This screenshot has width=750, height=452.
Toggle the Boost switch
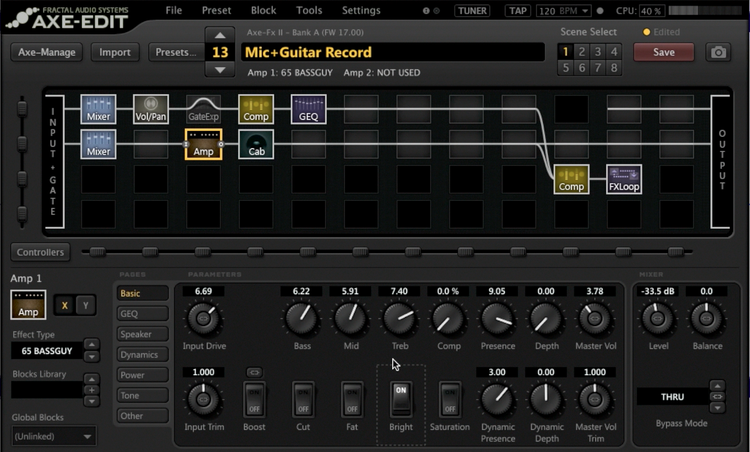coord(254,399)
